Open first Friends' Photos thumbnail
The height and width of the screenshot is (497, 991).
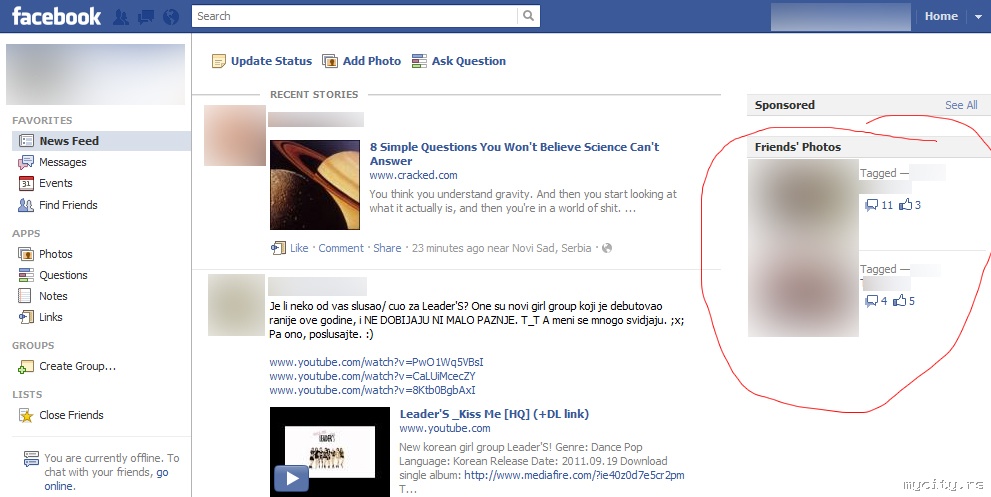[803, 202]
